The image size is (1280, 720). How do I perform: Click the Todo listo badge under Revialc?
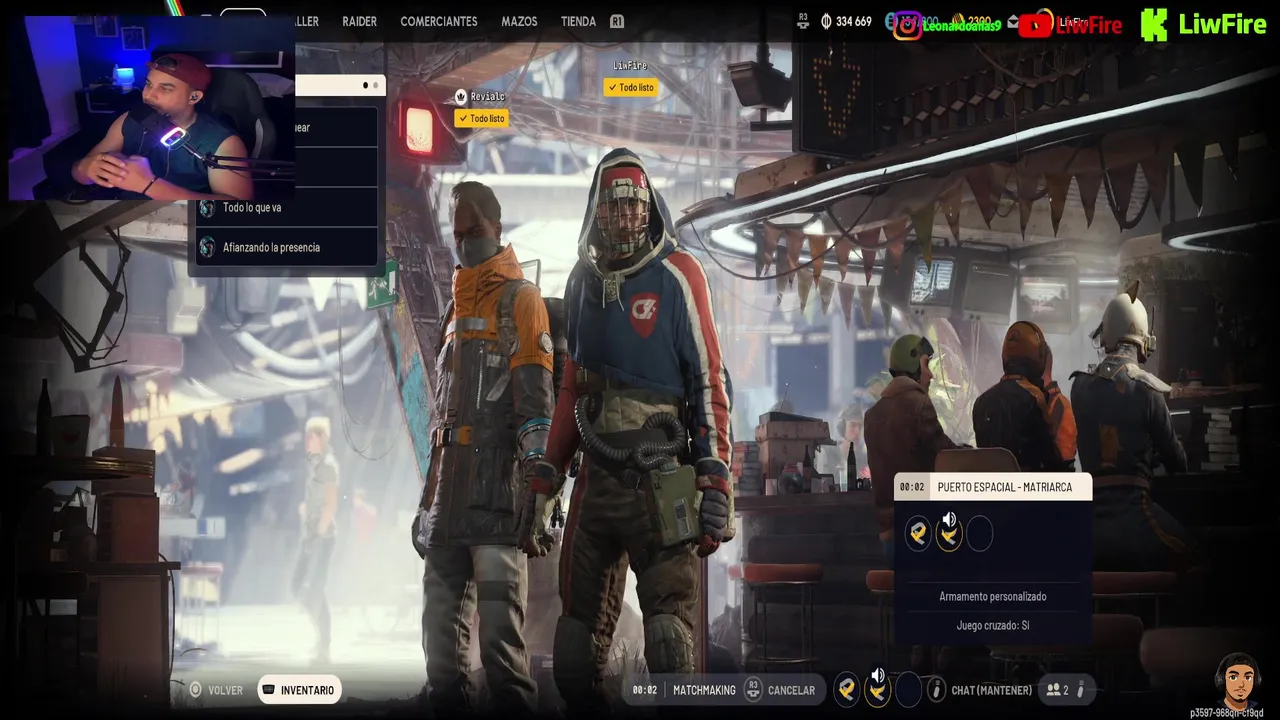point(481,118)
